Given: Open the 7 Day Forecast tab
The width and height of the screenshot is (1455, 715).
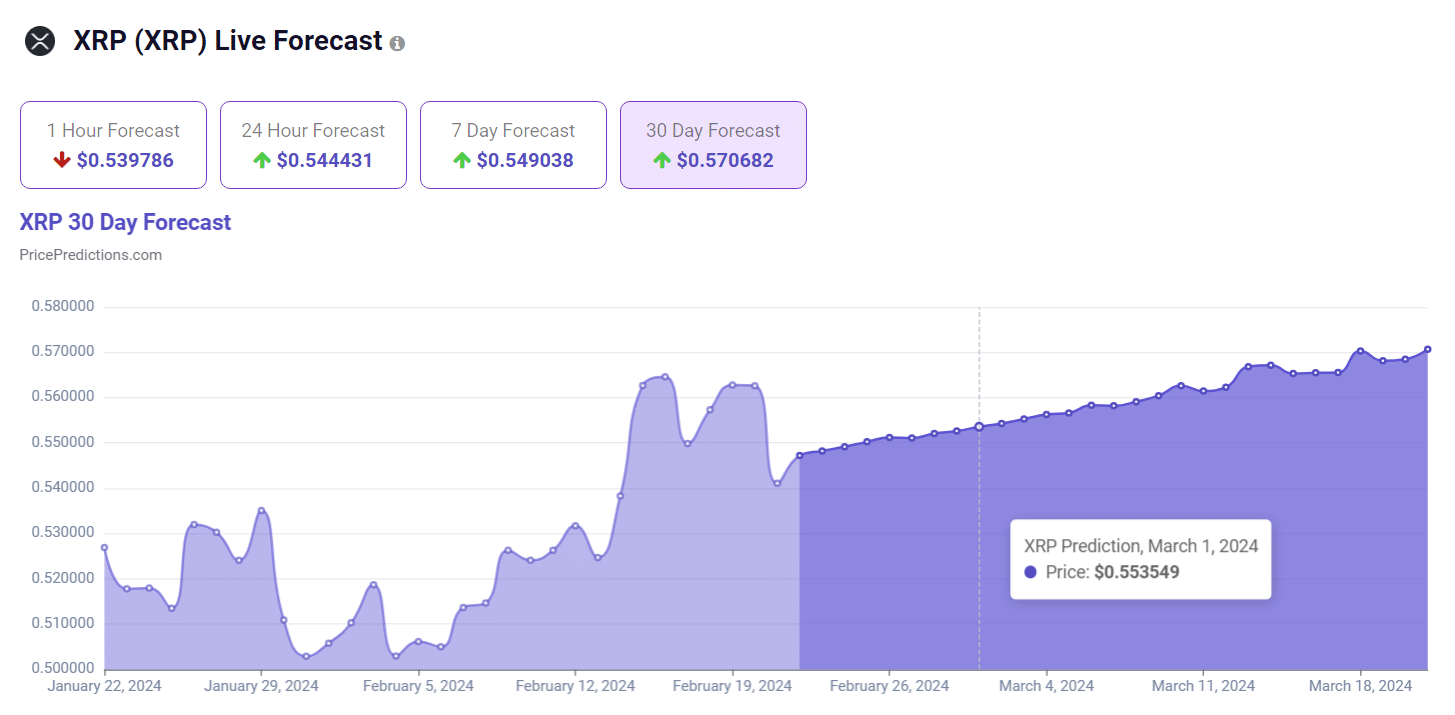Looking at the screenshot, I should click(x=513, y=145).
